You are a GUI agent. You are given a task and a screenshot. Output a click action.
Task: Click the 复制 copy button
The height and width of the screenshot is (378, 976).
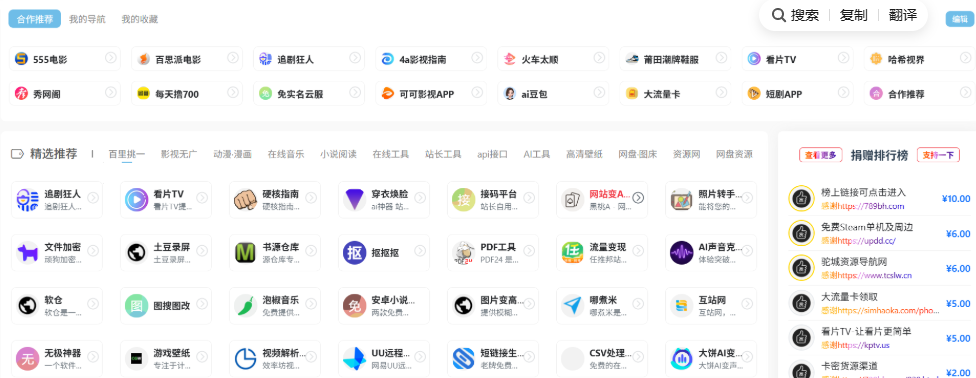pos(853,16)
